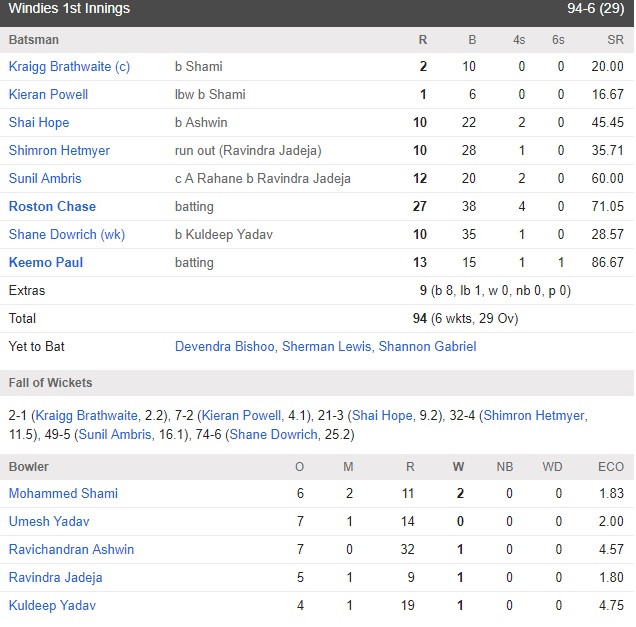
Task: Click Sherman Lewis in Yet to Bat
Action: coord(327,346)
